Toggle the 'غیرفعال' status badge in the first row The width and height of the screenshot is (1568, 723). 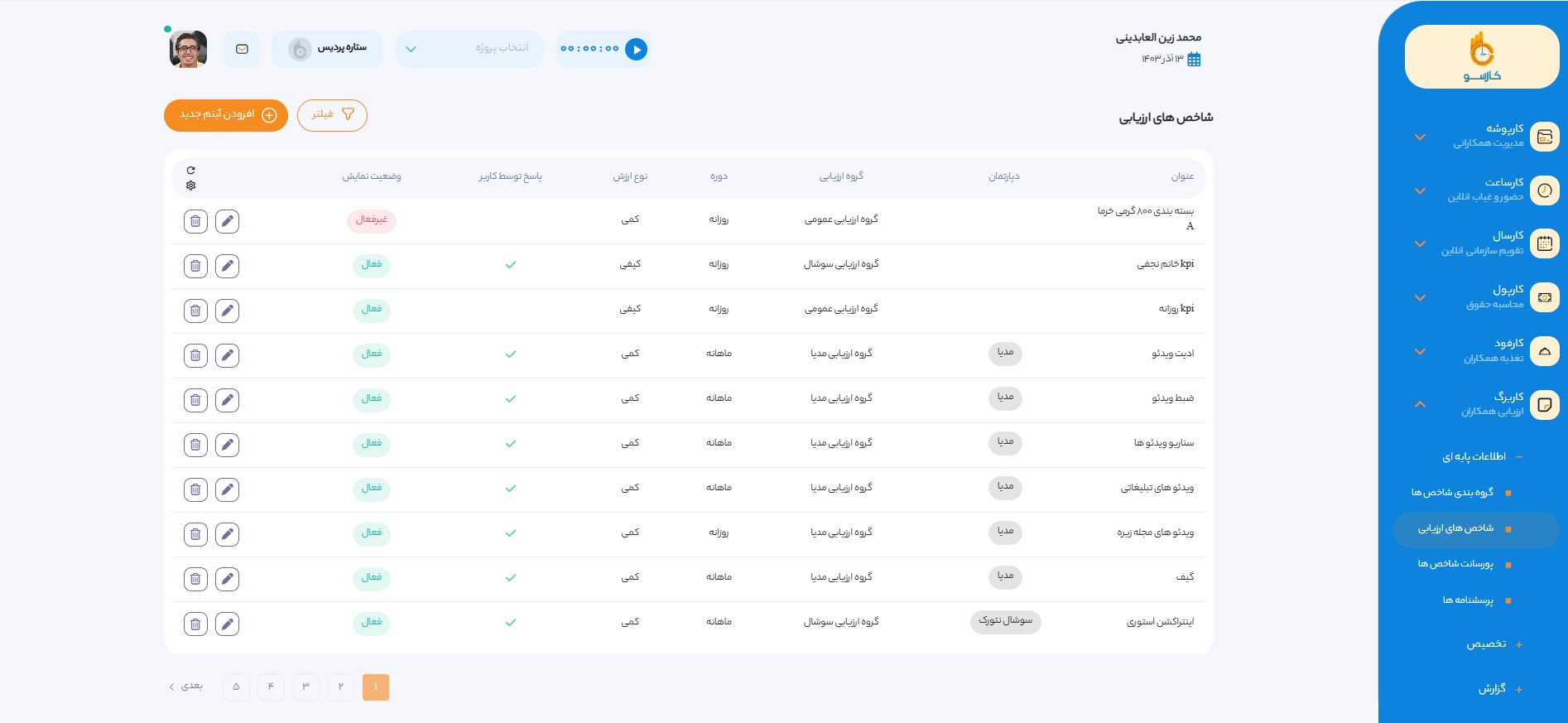point(371,220)
